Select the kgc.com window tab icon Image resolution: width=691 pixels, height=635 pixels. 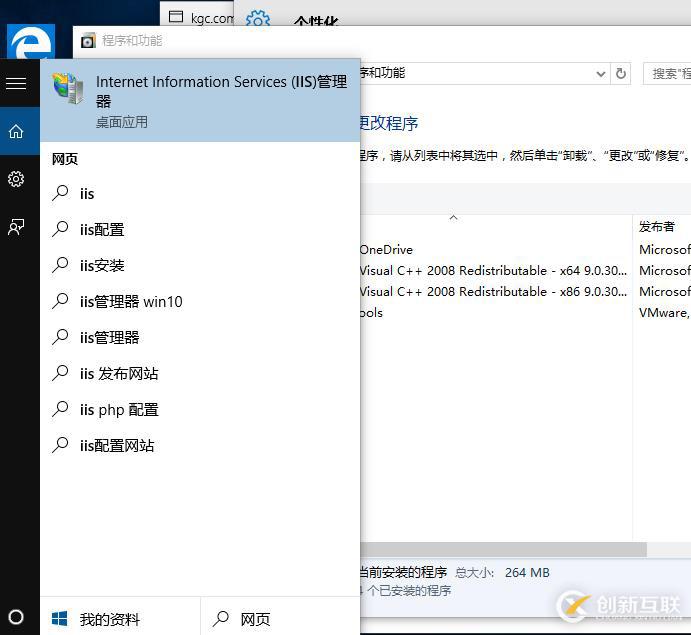(x=176, y=17)
